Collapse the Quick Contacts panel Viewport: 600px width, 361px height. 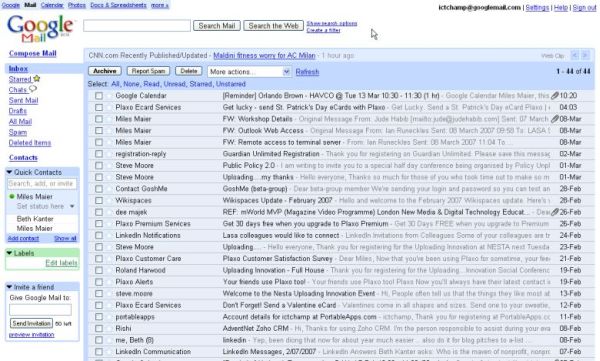tap(9, 172)
